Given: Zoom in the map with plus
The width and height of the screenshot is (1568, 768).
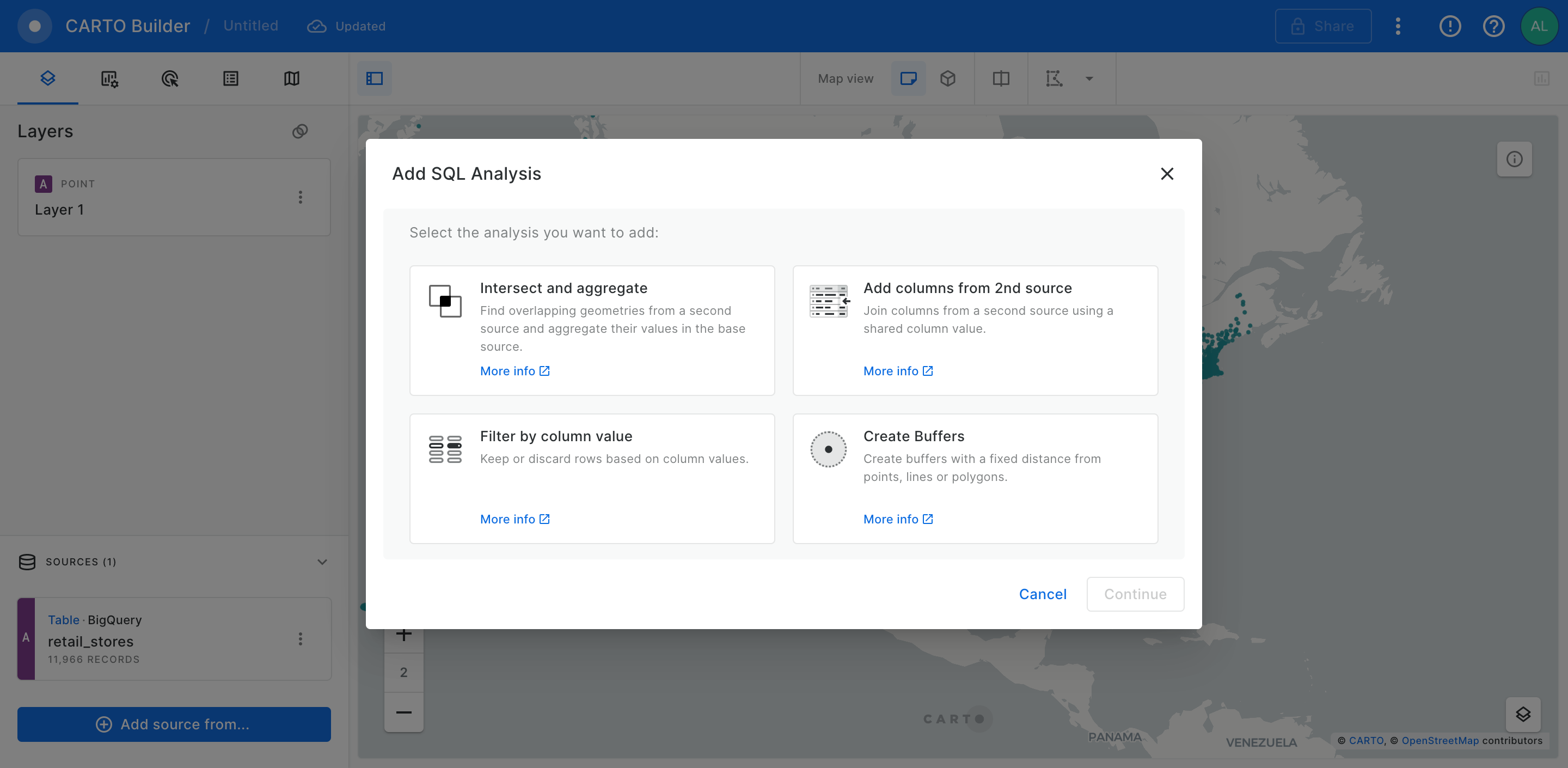Looking at the screenshot, I should point(403,635).
